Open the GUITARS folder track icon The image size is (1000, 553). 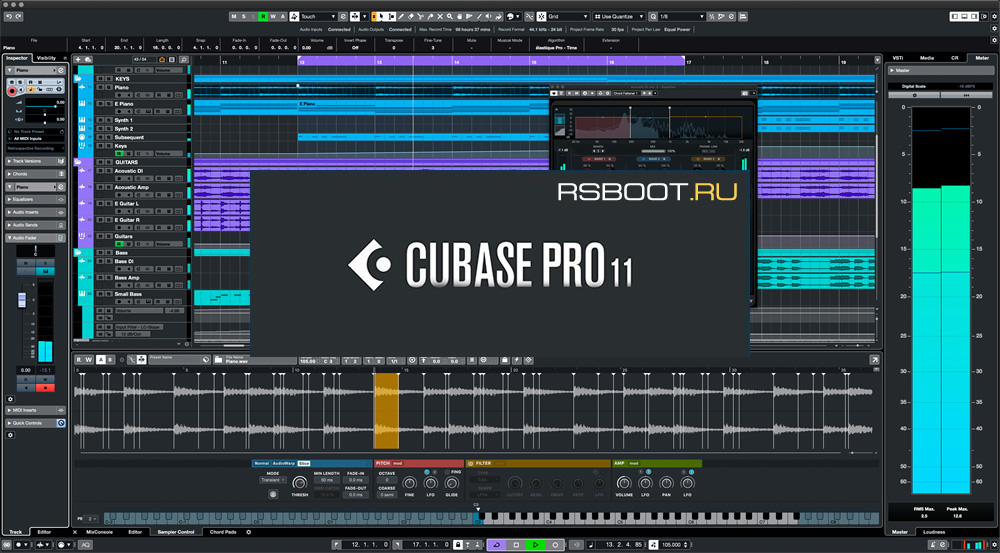point(78,162)
